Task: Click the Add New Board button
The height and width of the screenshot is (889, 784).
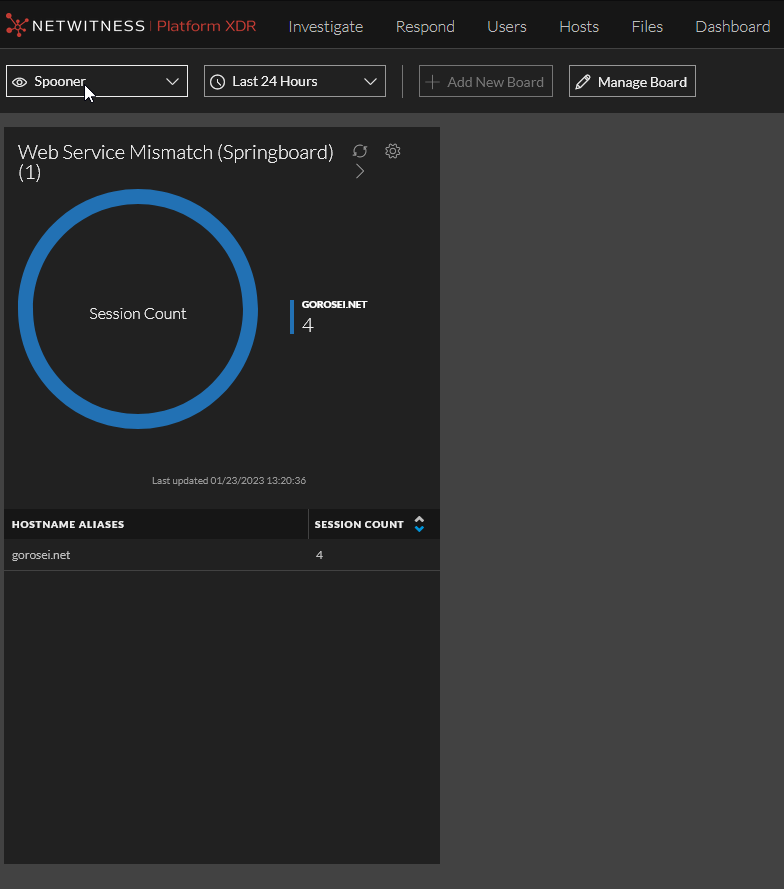Action: point(486,82)
